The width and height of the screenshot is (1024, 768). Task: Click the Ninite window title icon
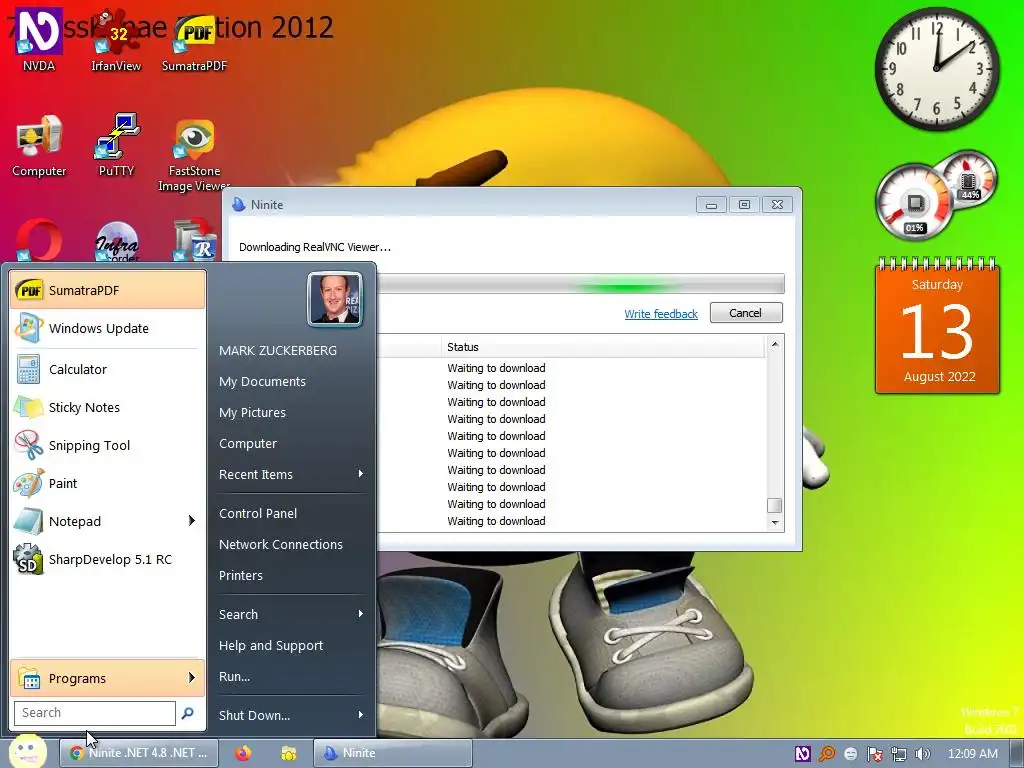tap(239, 204)
